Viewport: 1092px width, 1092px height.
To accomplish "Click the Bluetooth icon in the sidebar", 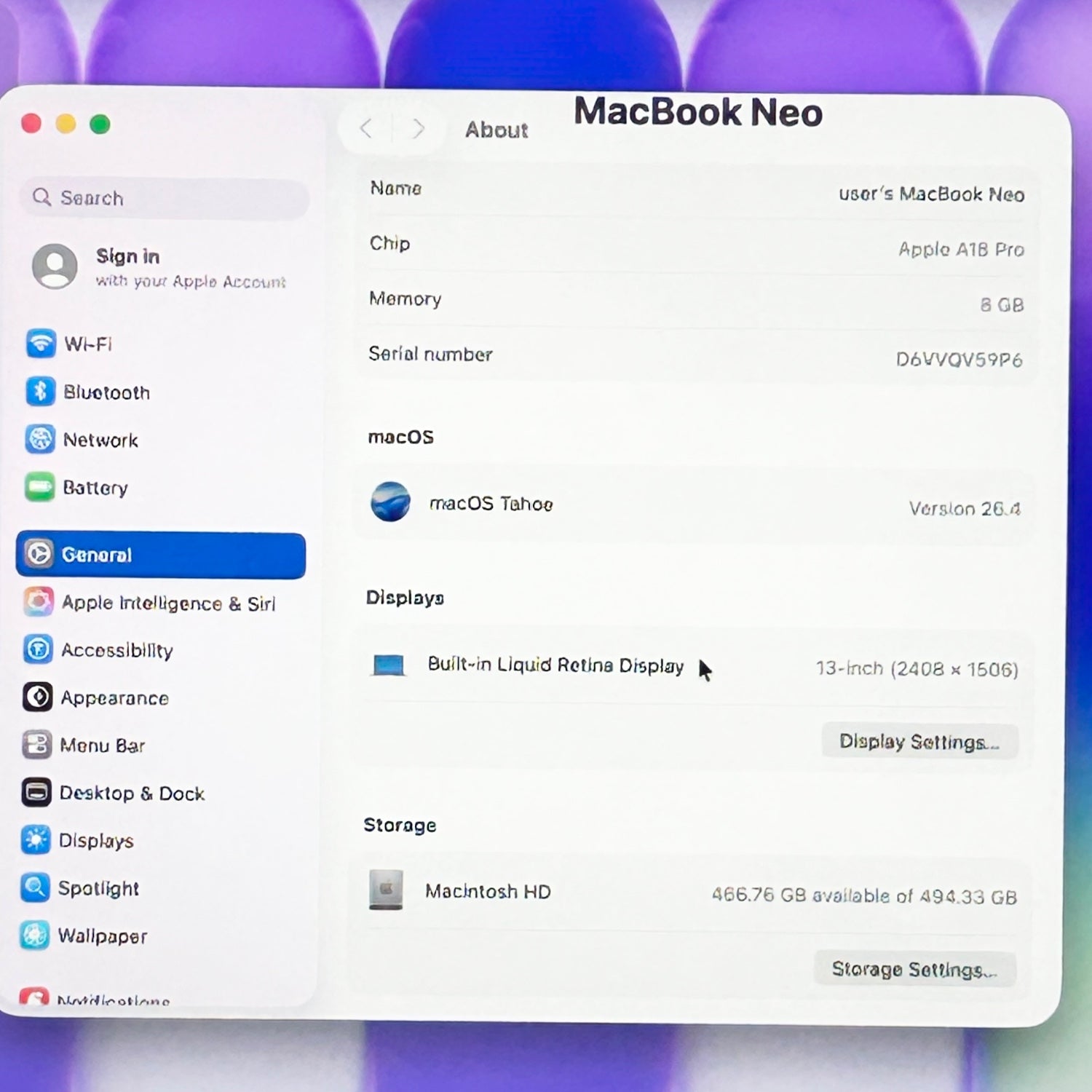I will coord(40,392).
